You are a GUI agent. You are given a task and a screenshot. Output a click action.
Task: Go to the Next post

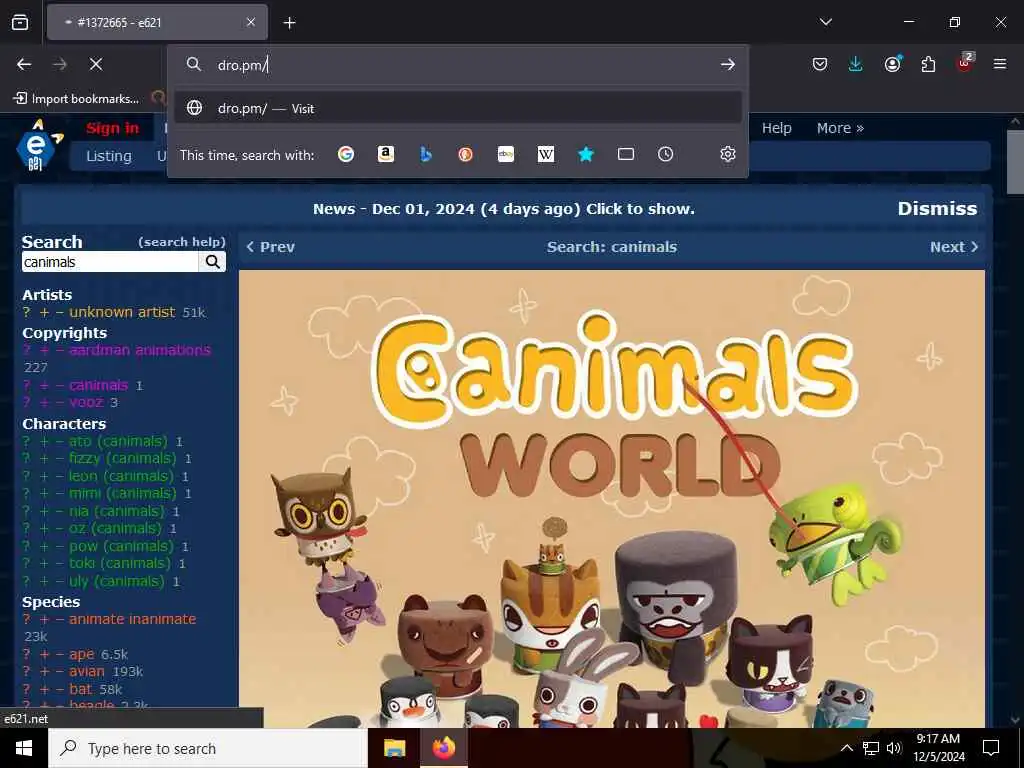(x=954, y=247)
